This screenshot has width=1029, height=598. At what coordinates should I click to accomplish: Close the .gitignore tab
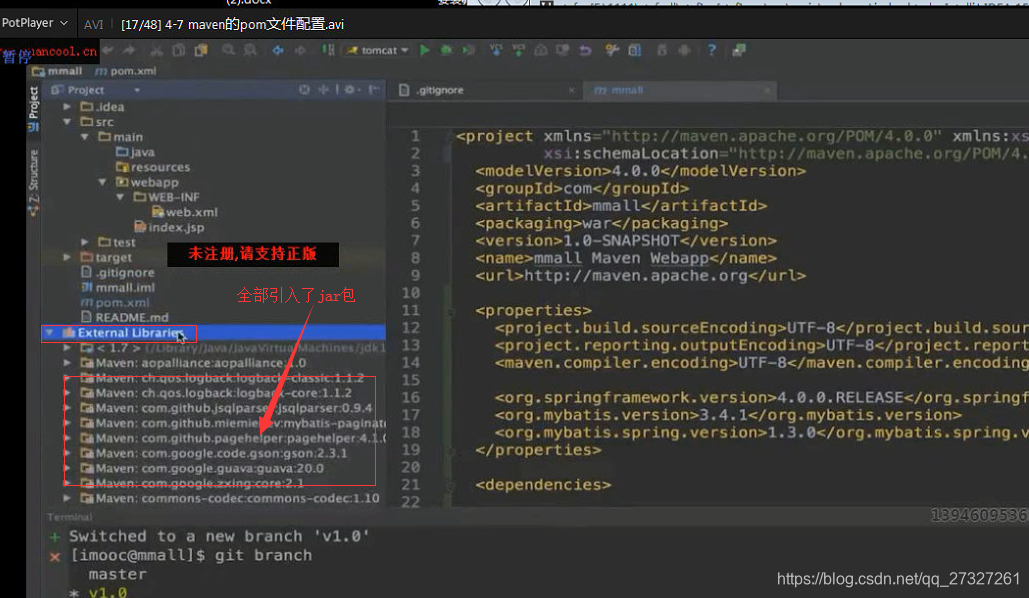pos(572,91)
